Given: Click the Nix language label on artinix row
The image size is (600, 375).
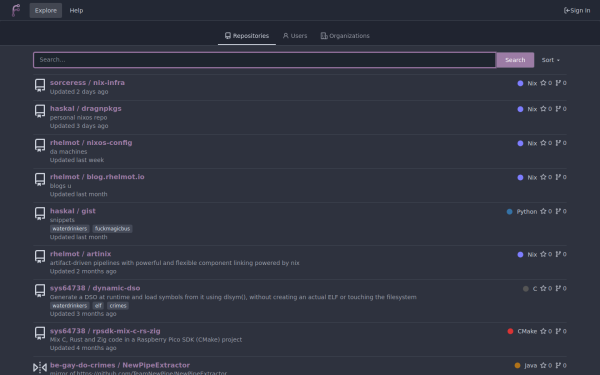Looking at the screenshot, I should coord(532,254).
